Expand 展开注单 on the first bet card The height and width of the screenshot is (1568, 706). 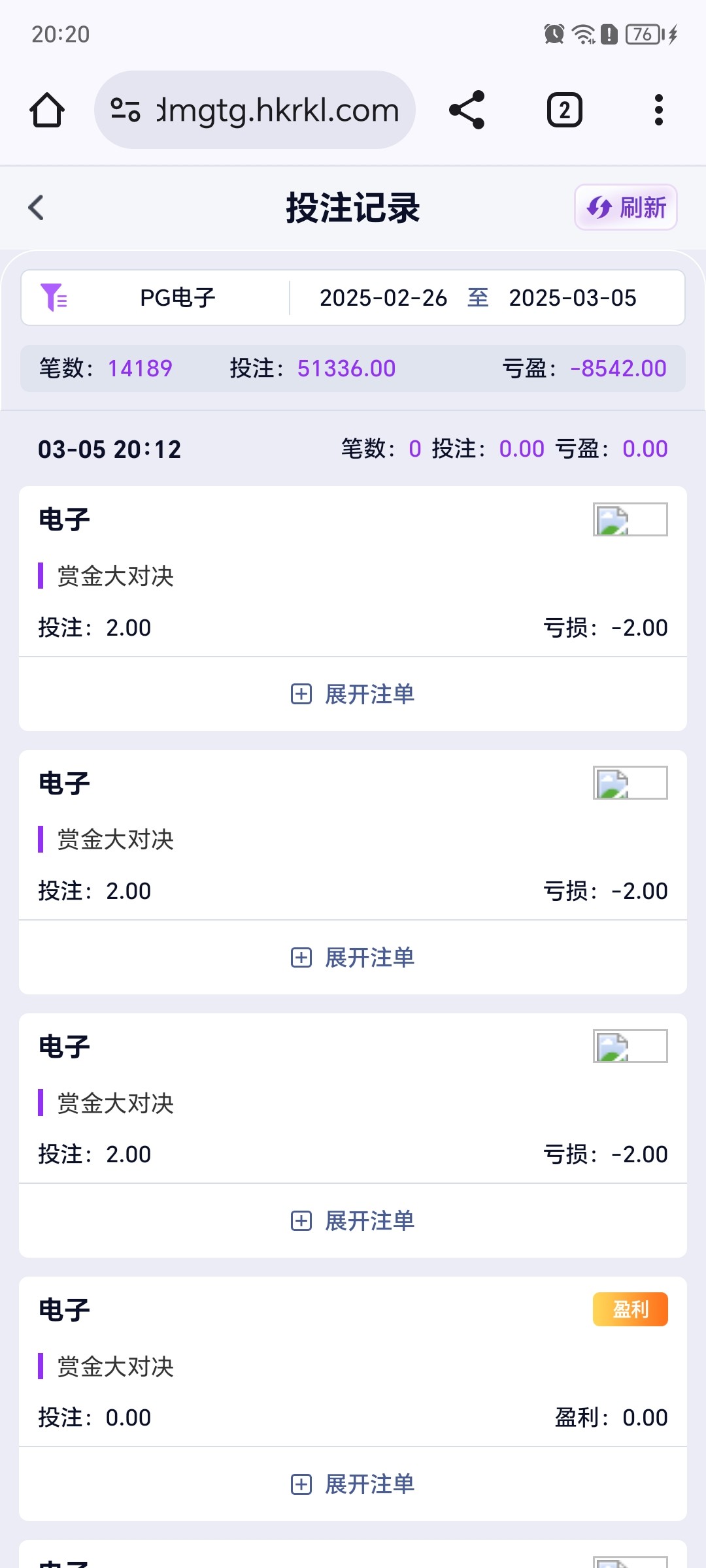point(353,694)
